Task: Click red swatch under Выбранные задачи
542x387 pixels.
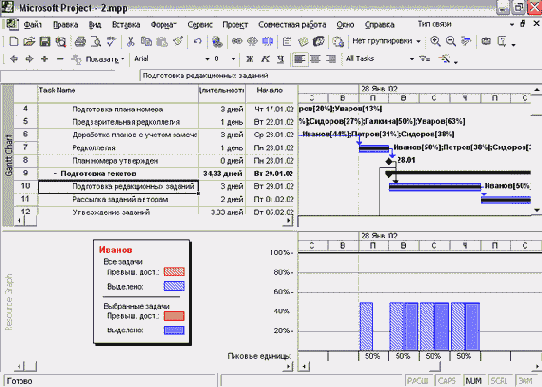Action: click(x=174, y=316)
